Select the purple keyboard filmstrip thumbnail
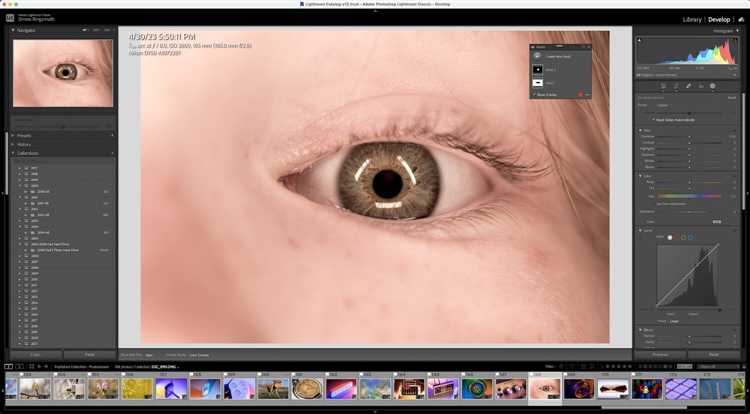The image size is (750, 414). tap(681, 389)
